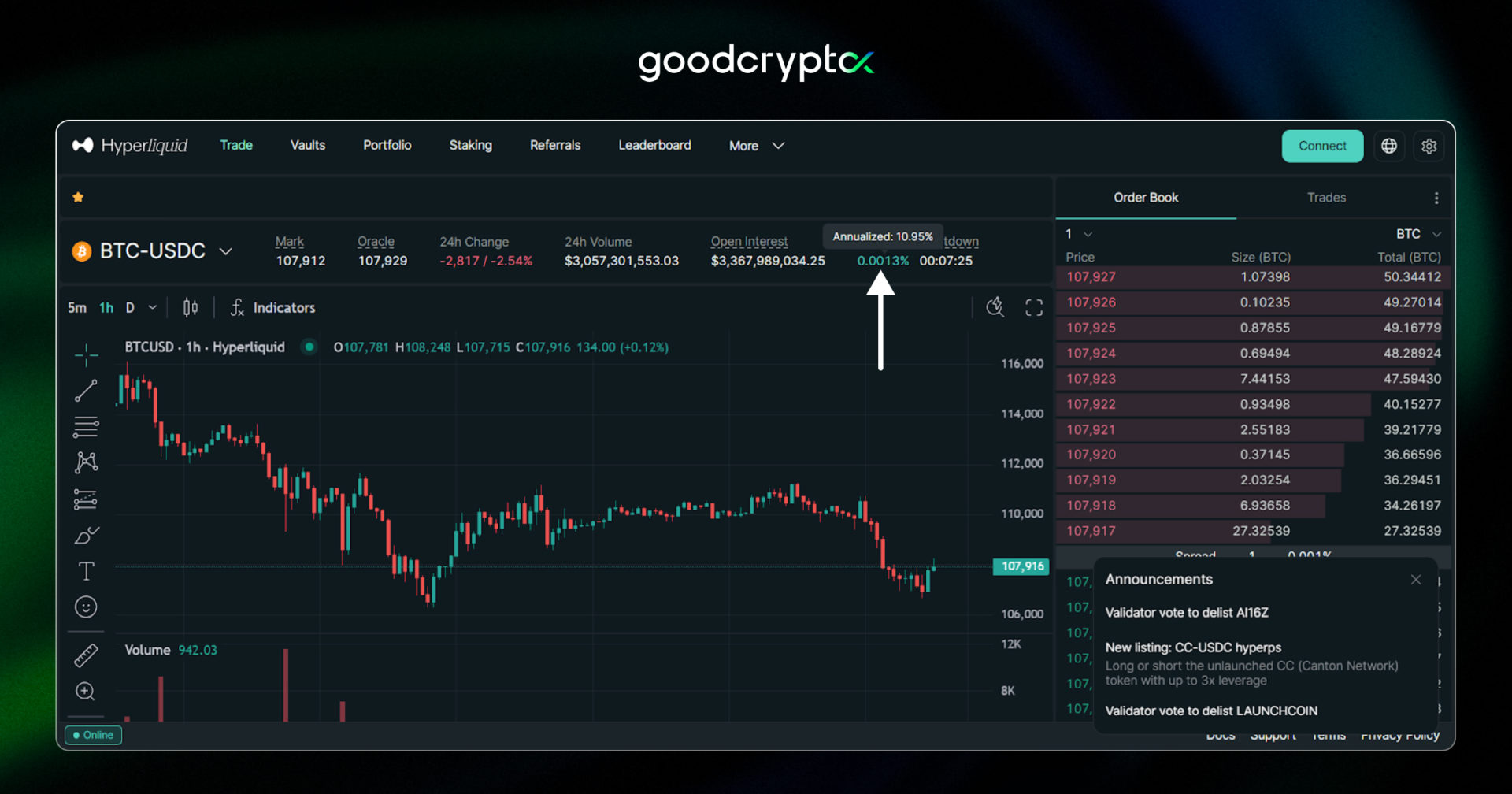1512x794 pixels.
Task: Enter fullscreen chart mode
Action: [x=1033, y=307]
